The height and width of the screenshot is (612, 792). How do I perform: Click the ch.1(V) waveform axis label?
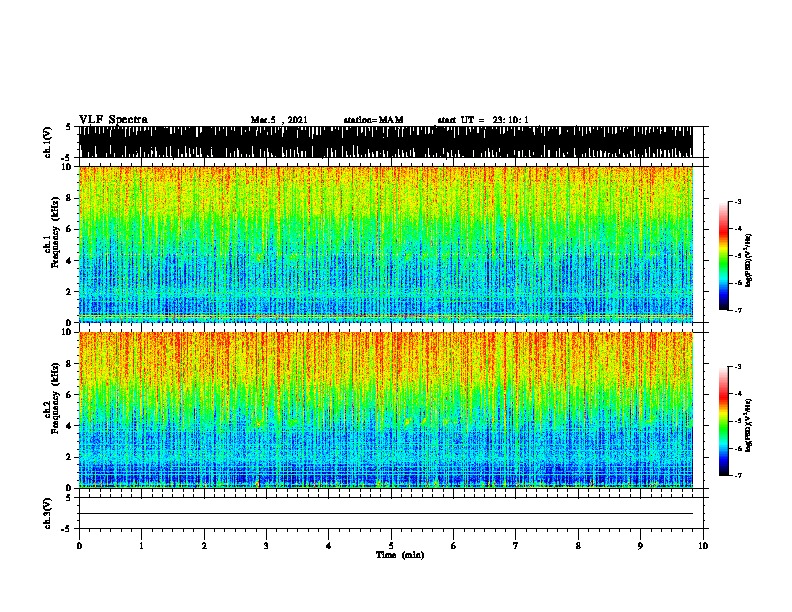click(48, 142)
